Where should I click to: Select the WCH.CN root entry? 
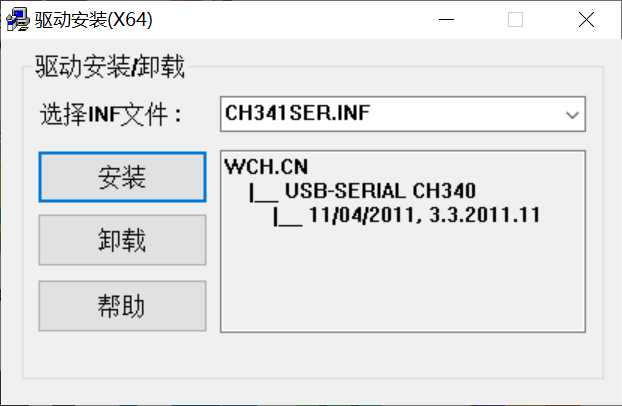[266, 167]
